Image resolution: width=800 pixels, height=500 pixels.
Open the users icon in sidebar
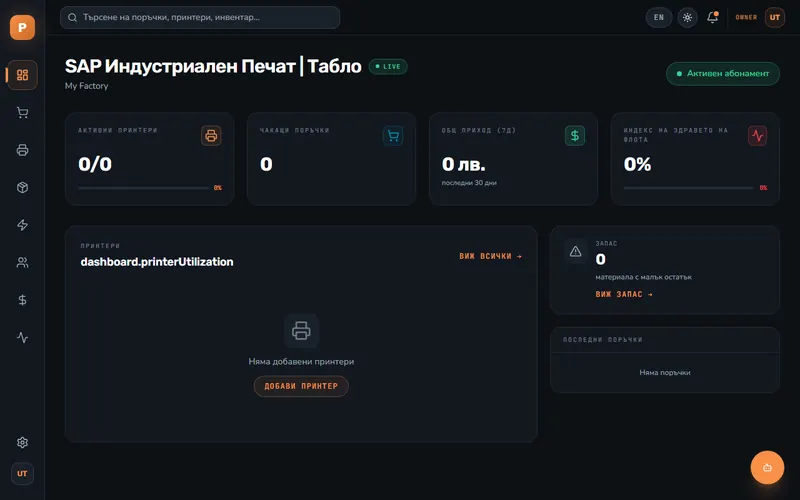[x=22, y=262]
